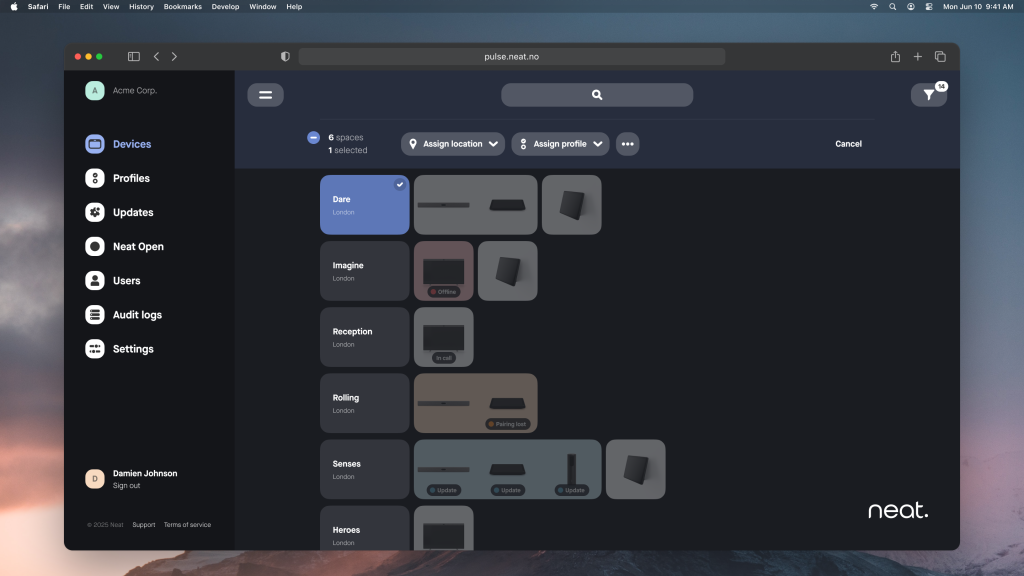Click inside the search field
Image resolution: width=1024 pixels, height=576 pixels.
pyautogui.click(x=597, y=95)
